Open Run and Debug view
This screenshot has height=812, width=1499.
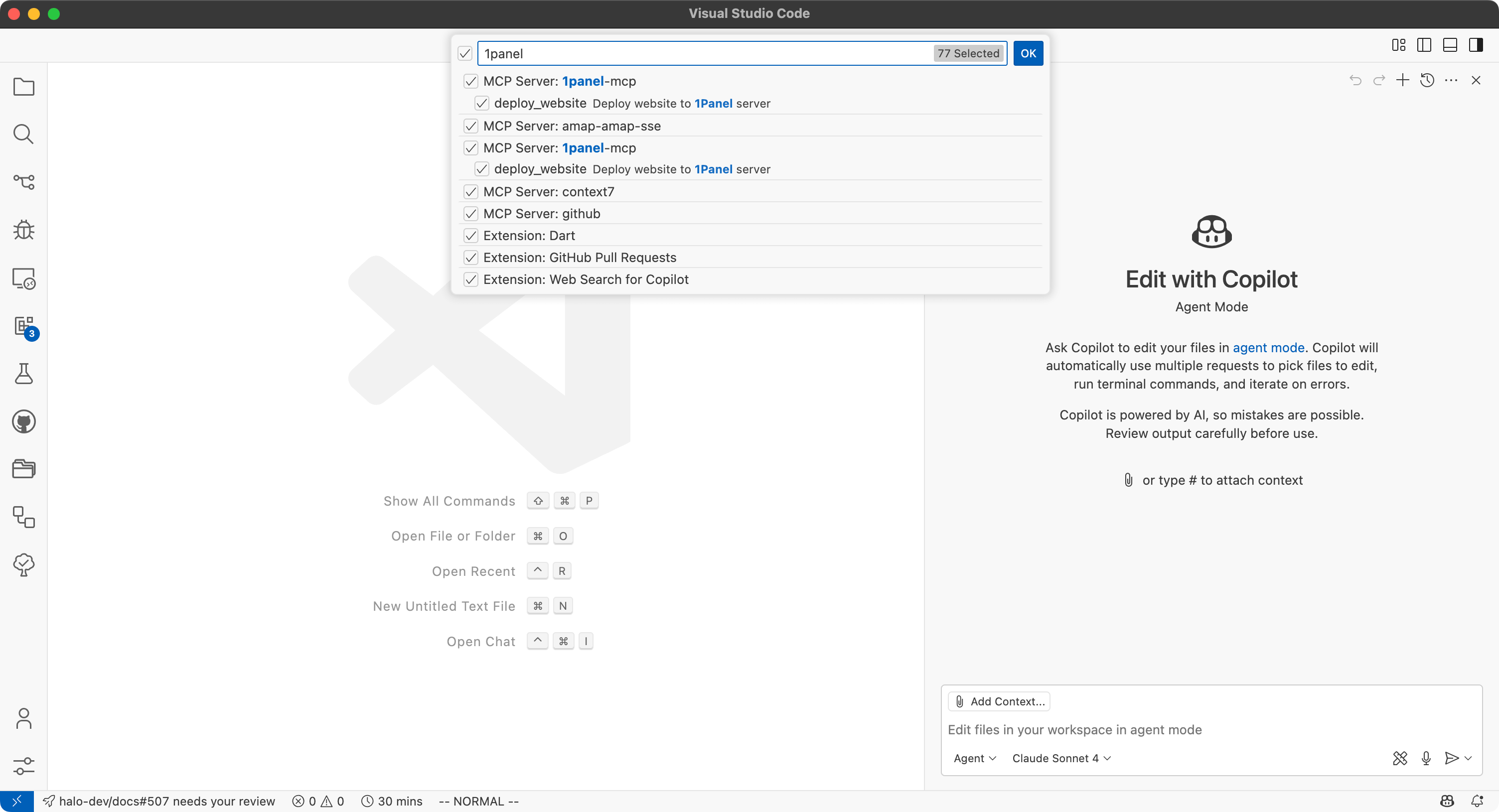coord(23,230)
